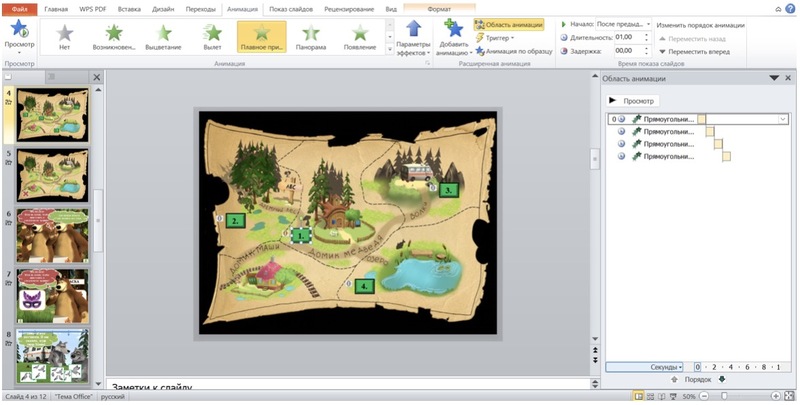800x405 pixels.
Task: Apply the Возникновение animation effect
Action: click(114, 37)
